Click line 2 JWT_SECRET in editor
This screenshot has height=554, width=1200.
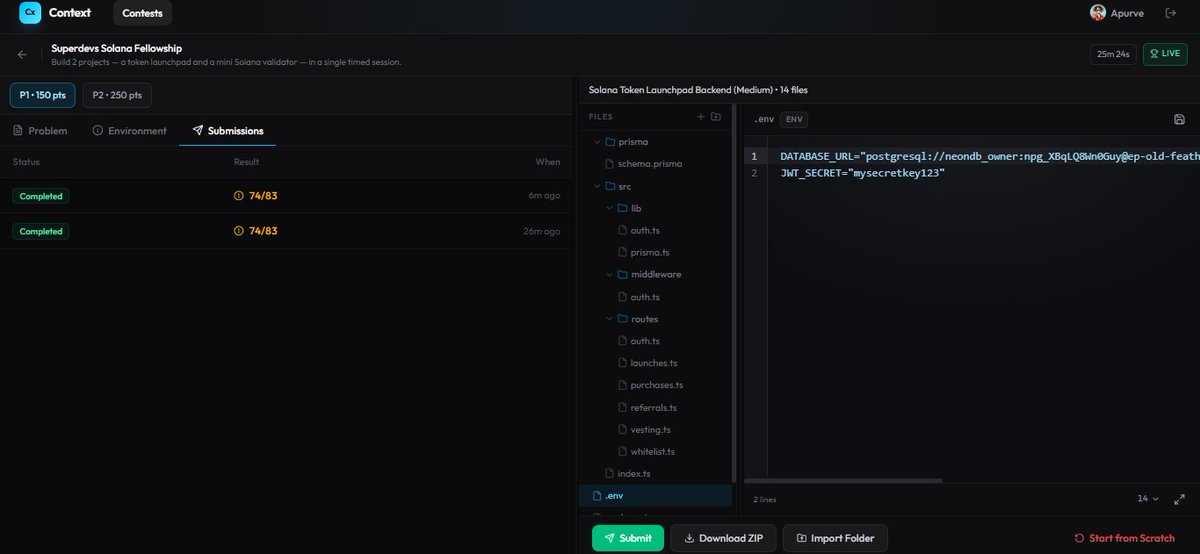click(x=863, y=173)
